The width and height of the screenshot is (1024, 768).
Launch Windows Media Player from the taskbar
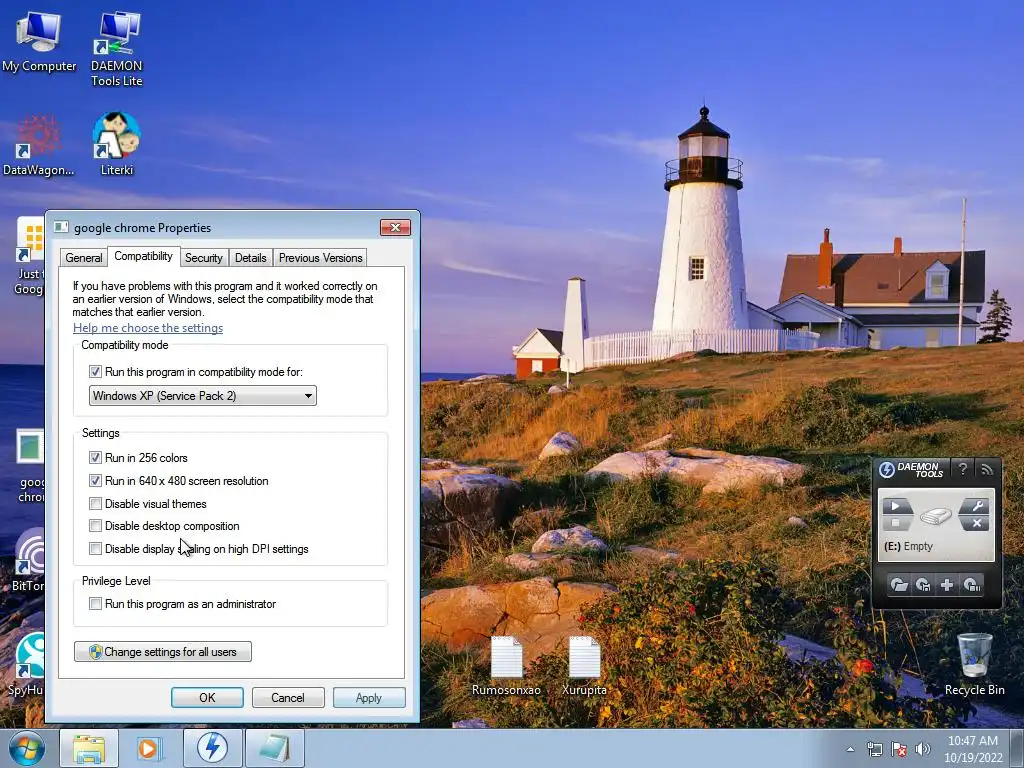[x=150, y=748]
